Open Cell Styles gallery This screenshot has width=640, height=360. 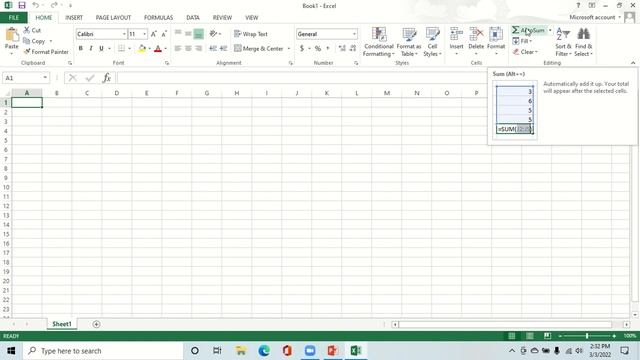(x=432, y=42)
